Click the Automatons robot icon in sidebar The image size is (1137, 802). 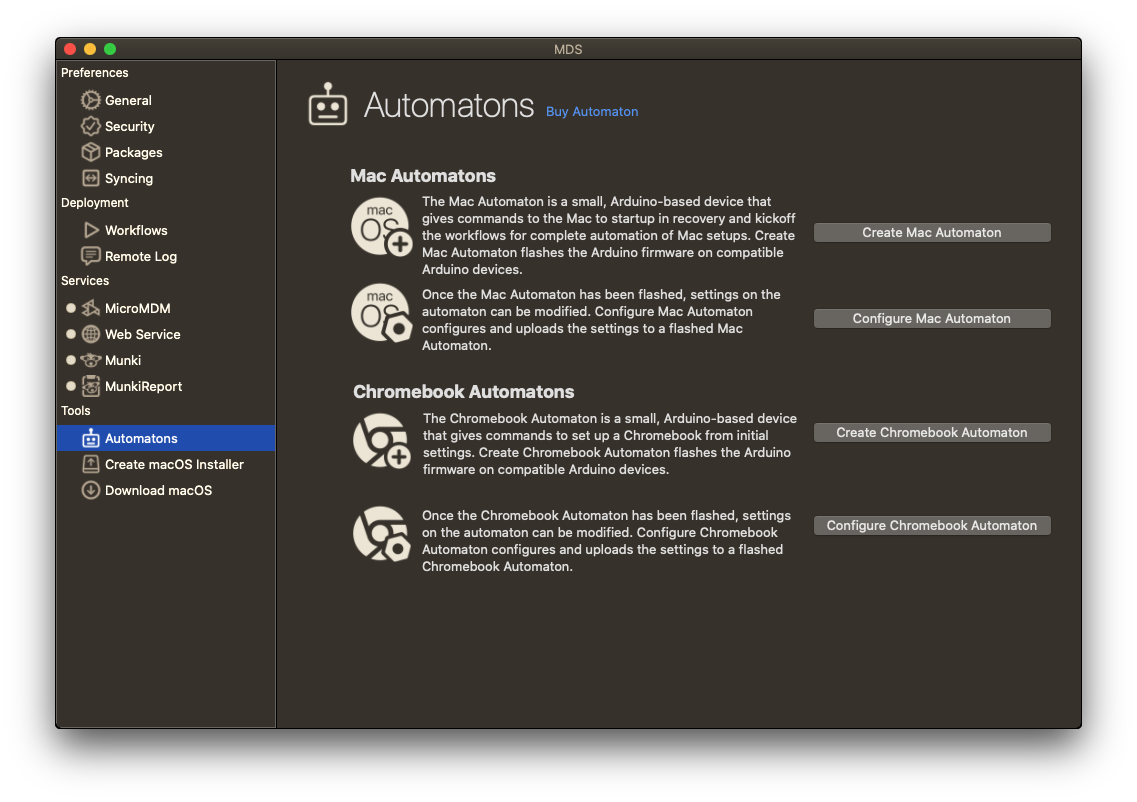pos(91,438)
